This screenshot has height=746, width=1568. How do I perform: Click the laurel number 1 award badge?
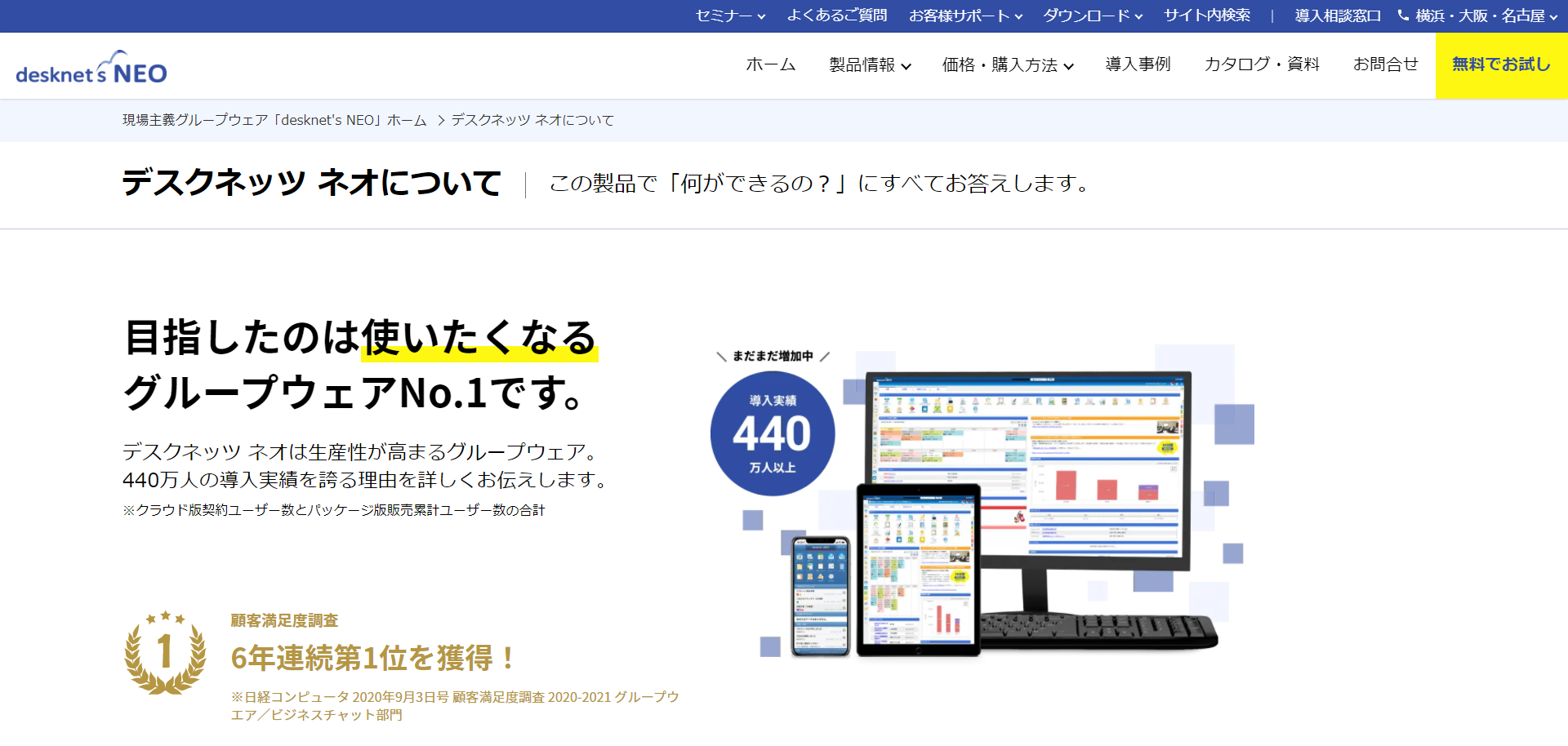(165, 653)
